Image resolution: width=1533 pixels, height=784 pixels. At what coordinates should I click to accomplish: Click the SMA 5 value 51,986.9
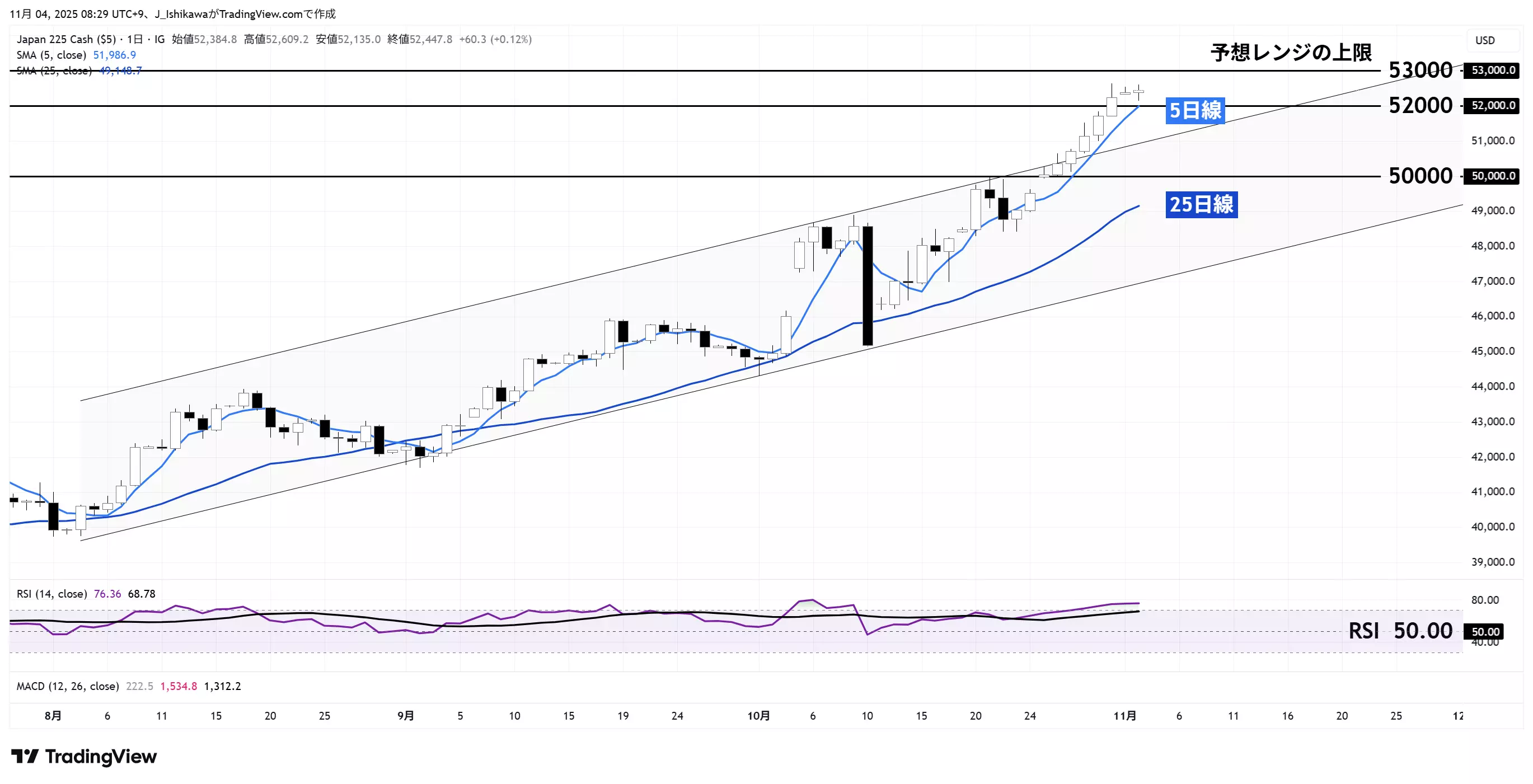pyautogui.click(x=114, y=55)
